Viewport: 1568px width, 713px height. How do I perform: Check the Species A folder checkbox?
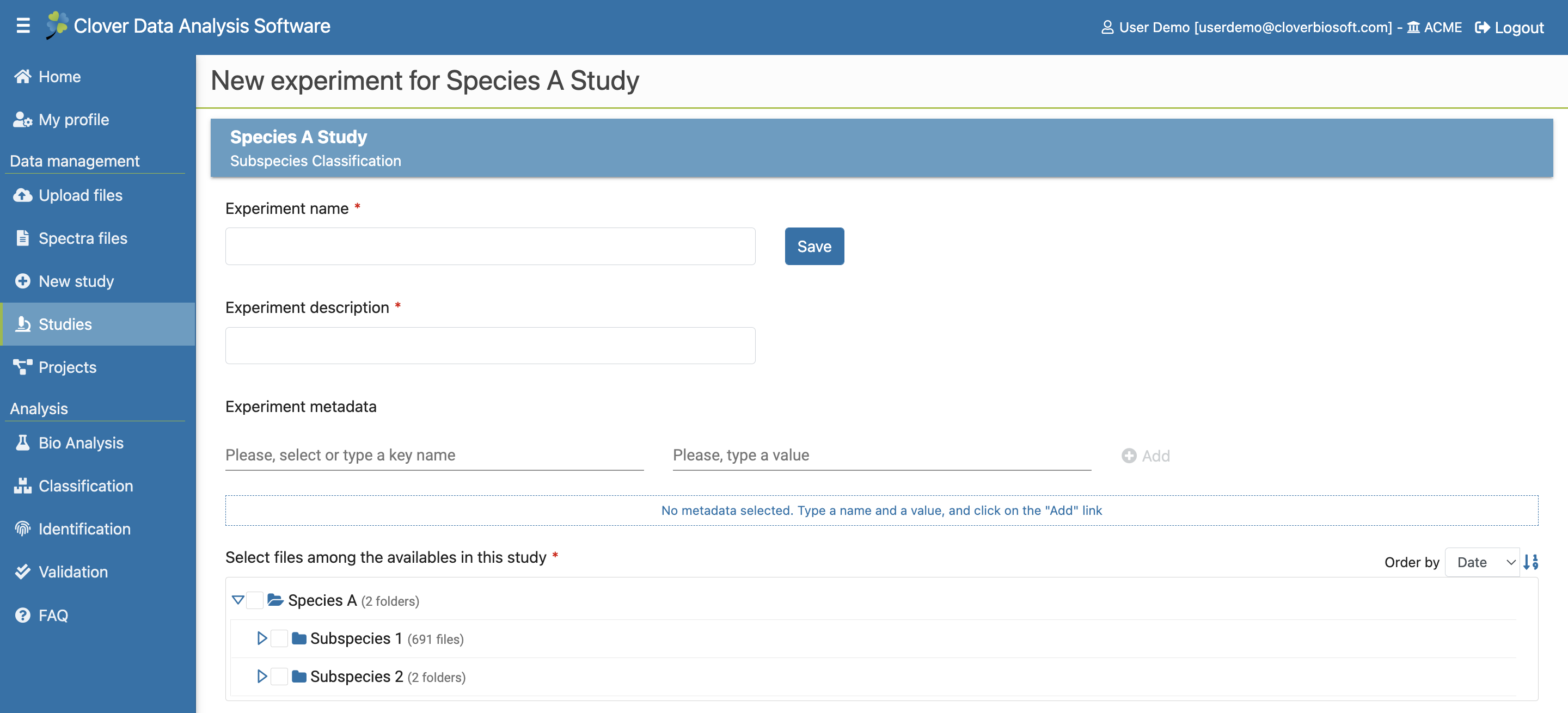(255, 600)
